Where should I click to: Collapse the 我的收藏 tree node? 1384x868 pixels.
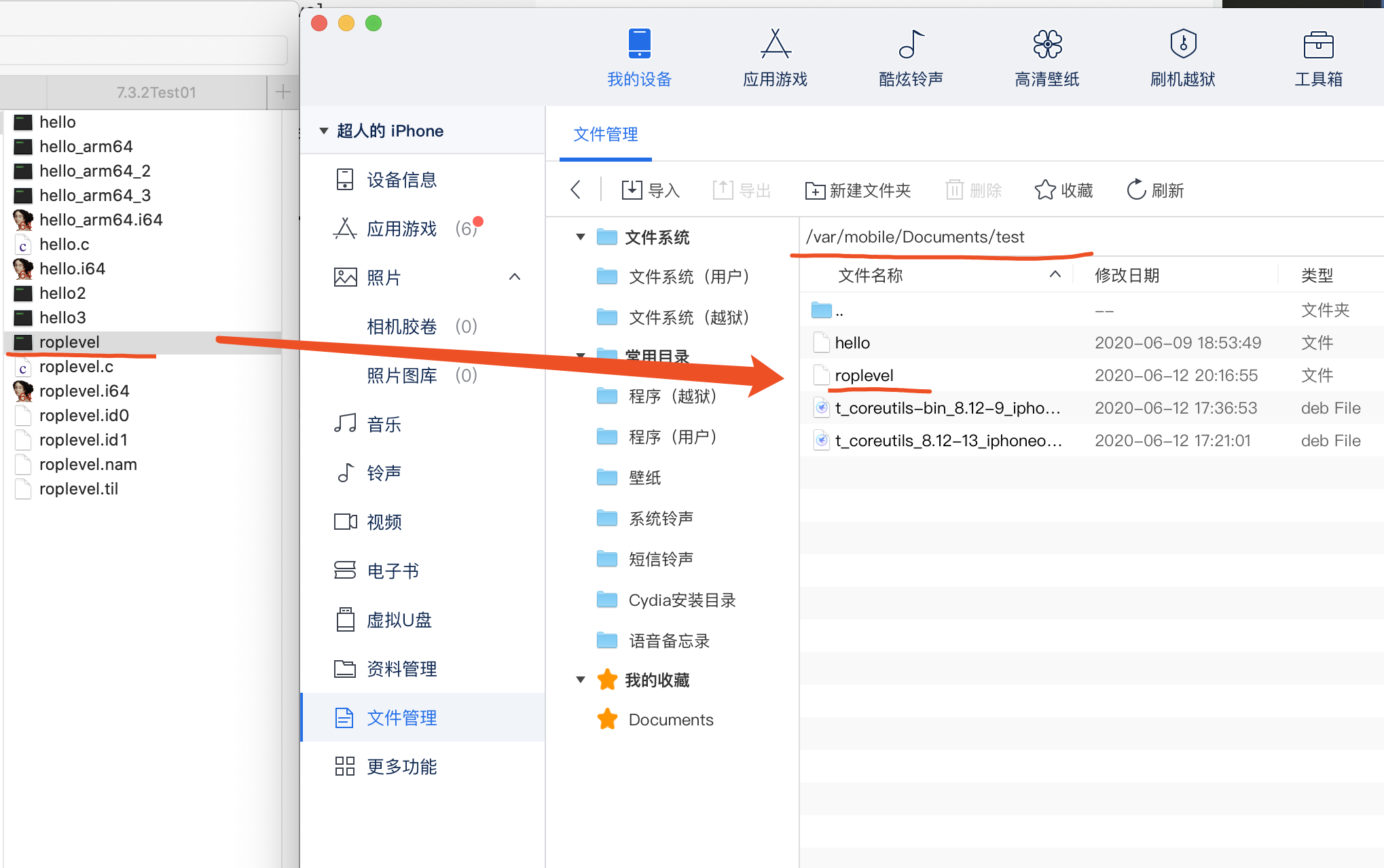(x=581, y=680)
